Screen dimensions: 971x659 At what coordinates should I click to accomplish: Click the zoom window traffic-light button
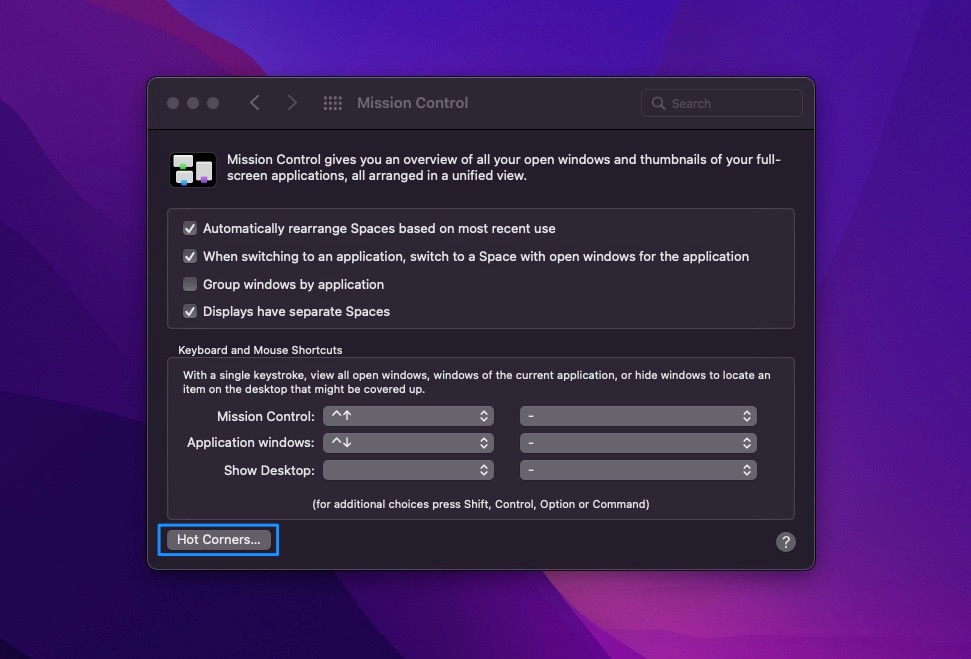[213, 103]
